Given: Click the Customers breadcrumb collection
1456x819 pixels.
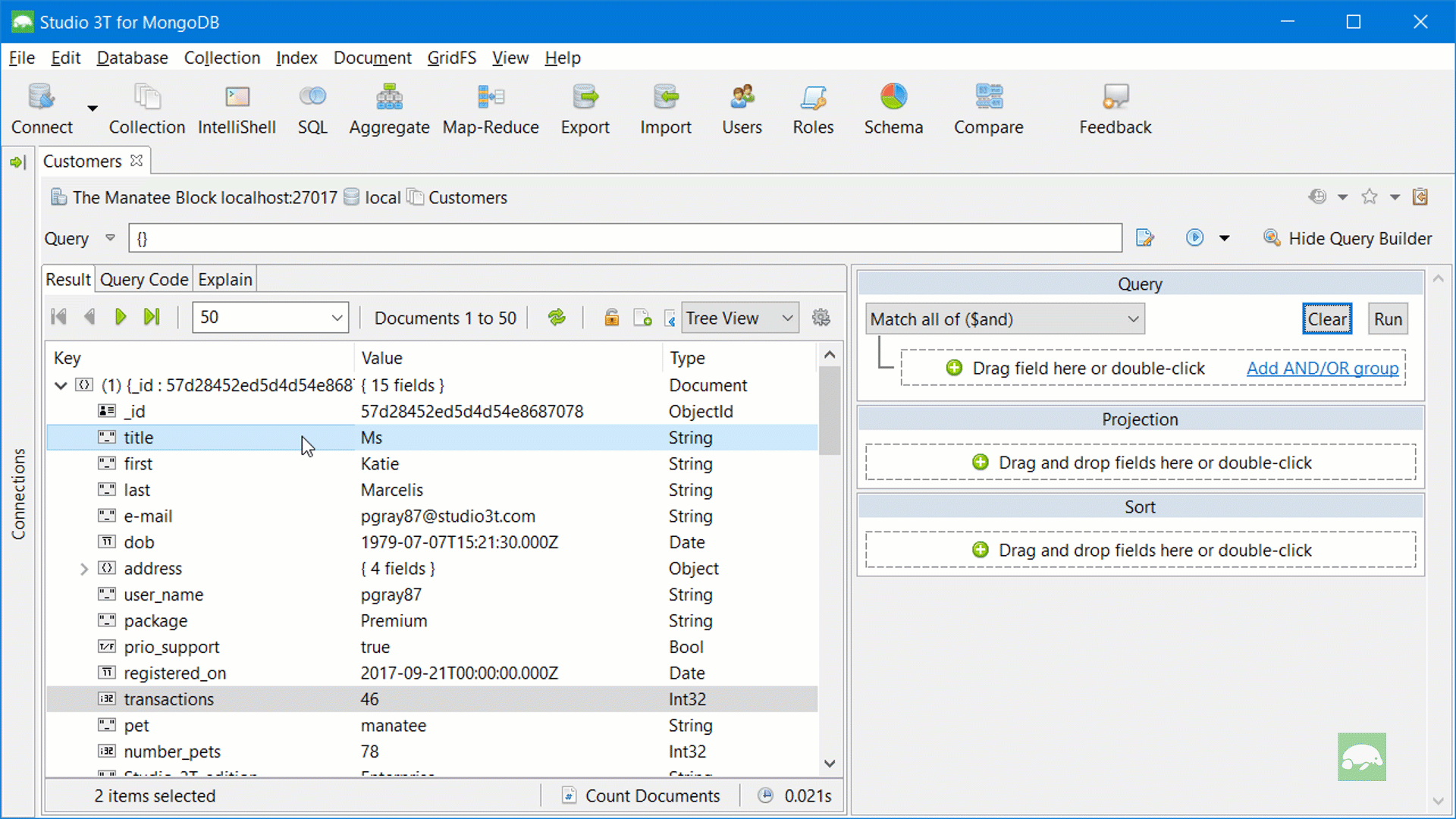Looking at the screenshot, I should [458, 197].
